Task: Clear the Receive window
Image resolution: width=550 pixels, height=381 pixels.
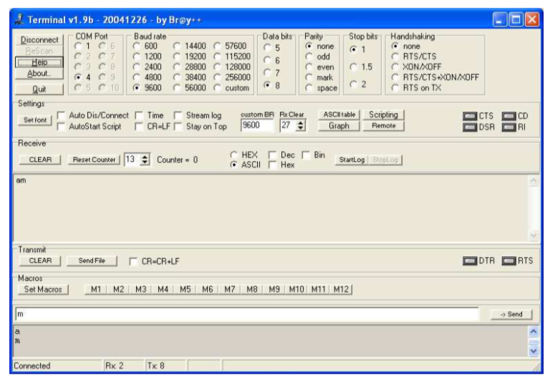Action: [40, 160]
